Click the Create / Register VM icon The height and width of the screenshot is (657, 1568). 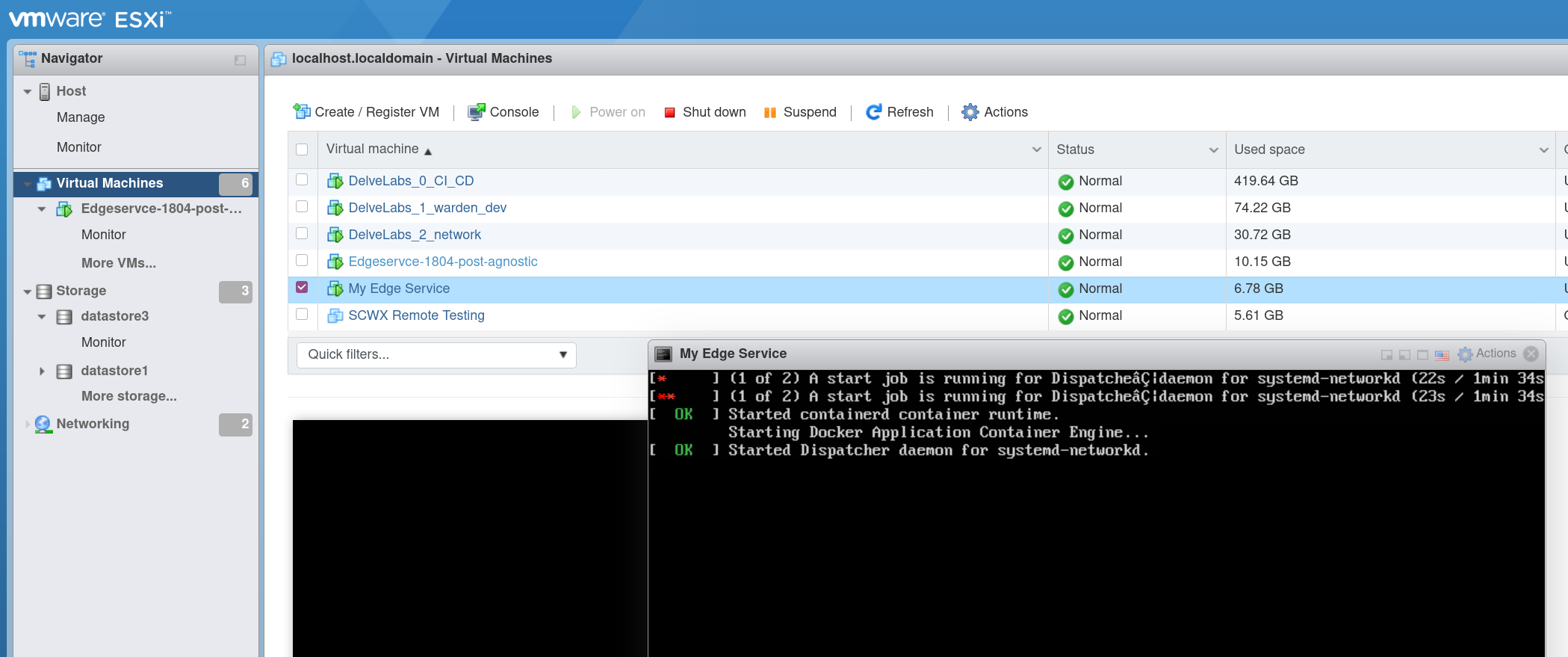point(302,111)
